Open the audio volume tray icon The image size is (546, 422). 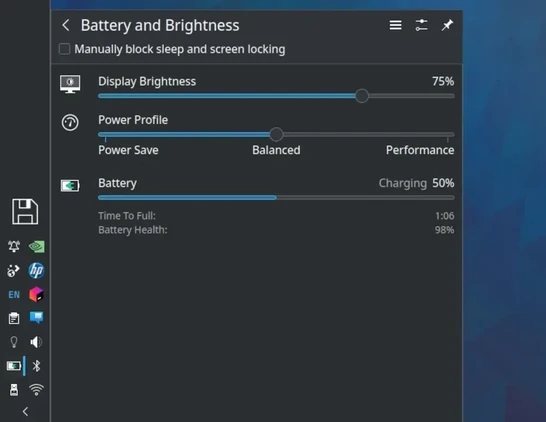click(36, 342)
